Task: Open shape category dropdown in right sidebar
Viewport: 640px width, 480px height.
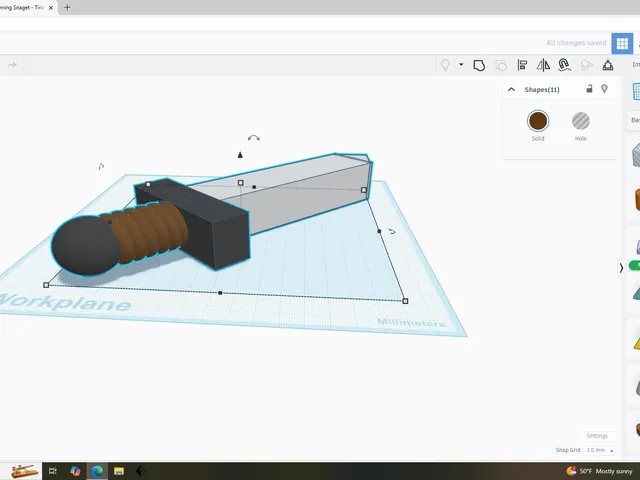Action: 635,120
